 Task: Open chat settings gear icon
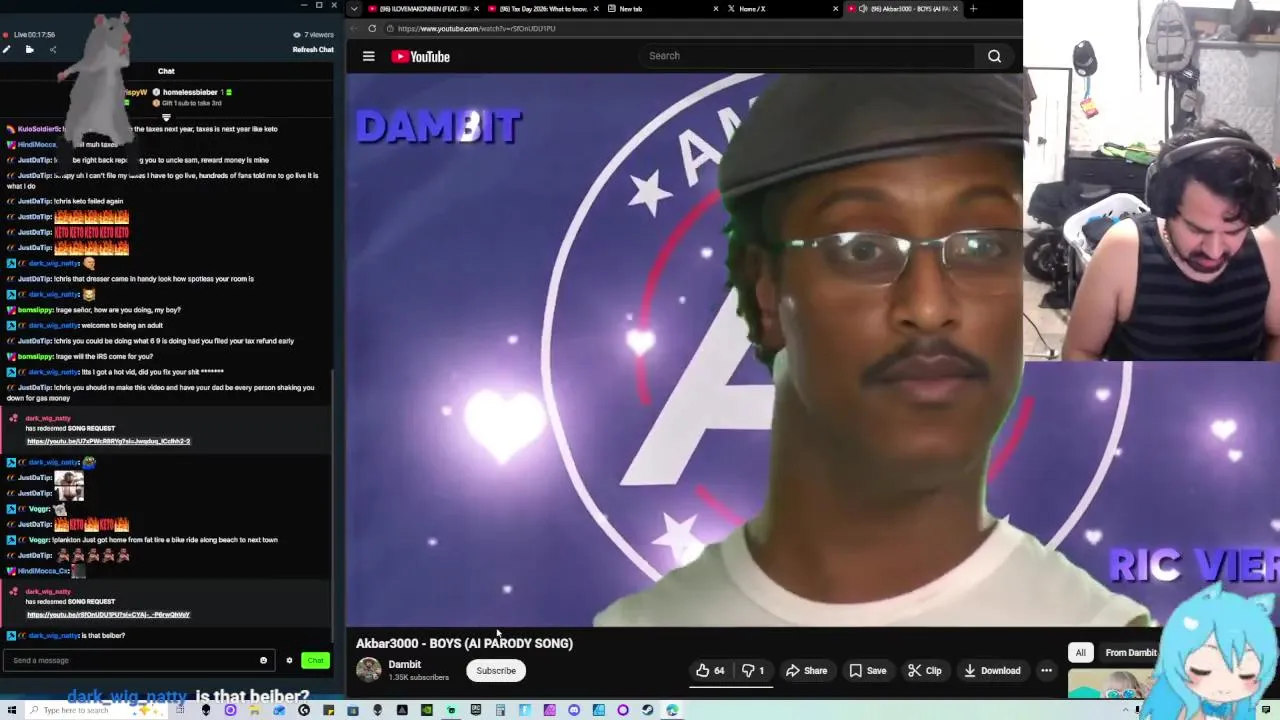point(289,660)
